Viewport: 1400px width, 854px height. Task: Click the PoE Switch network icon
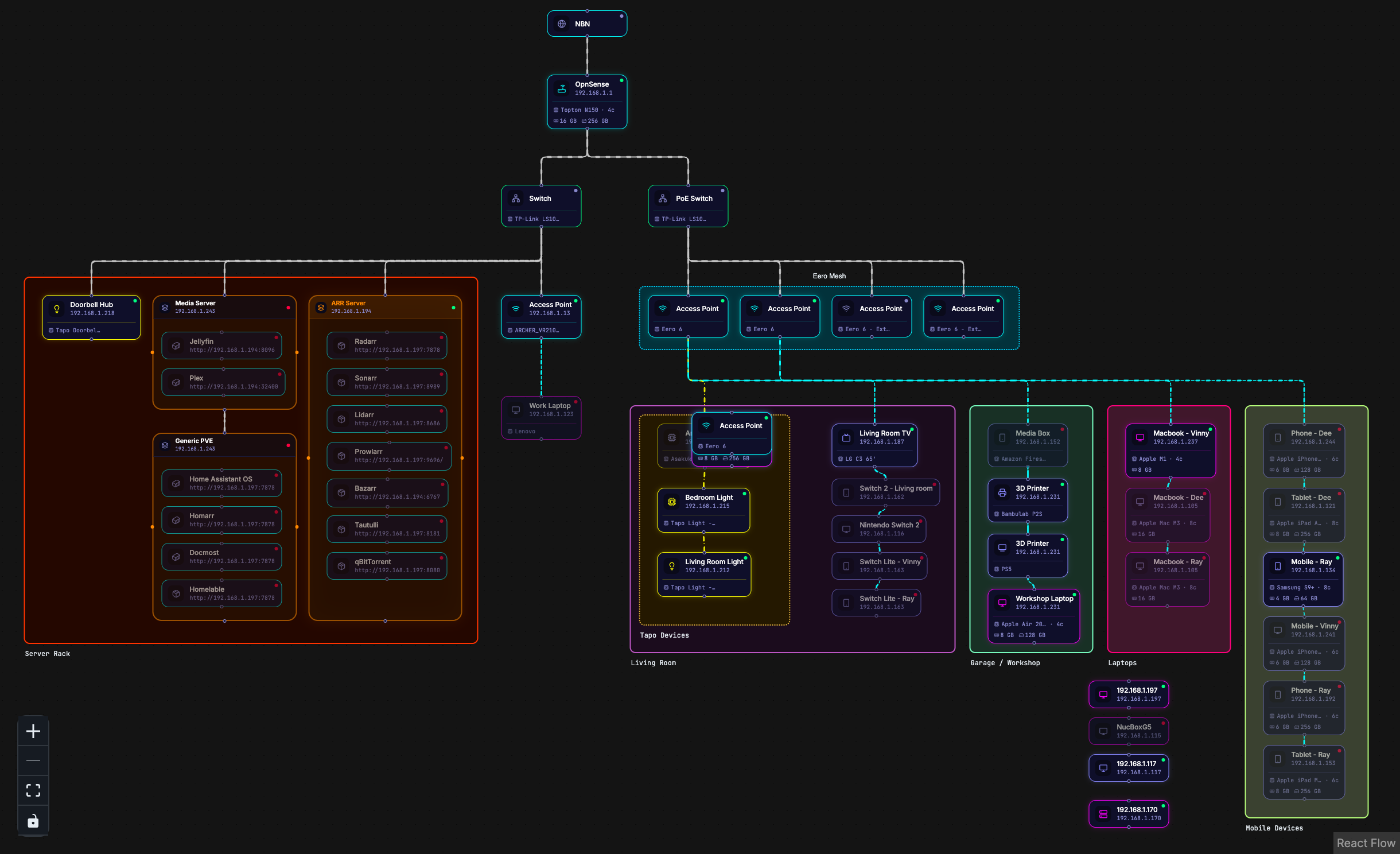tap(663, 199)
